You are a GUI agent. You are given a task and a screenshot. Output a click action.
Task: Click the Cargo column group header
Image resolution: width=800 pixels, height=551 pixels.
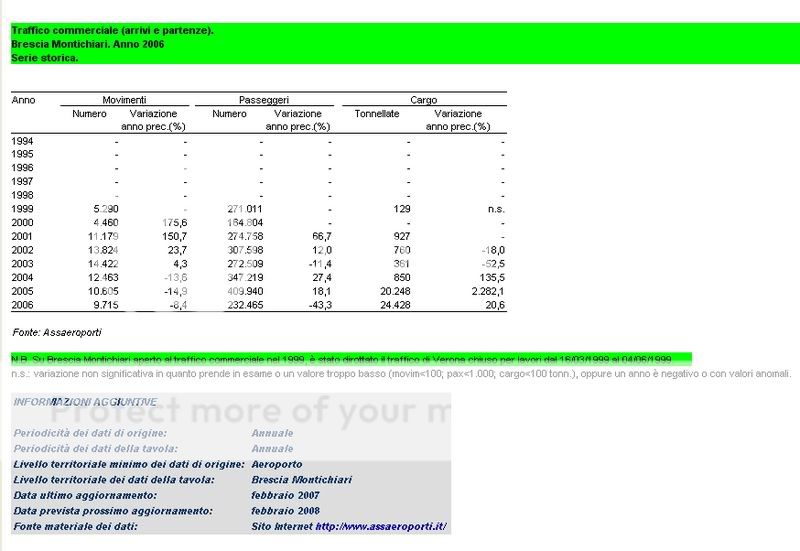pyautogui.click(x=423, y=100)
